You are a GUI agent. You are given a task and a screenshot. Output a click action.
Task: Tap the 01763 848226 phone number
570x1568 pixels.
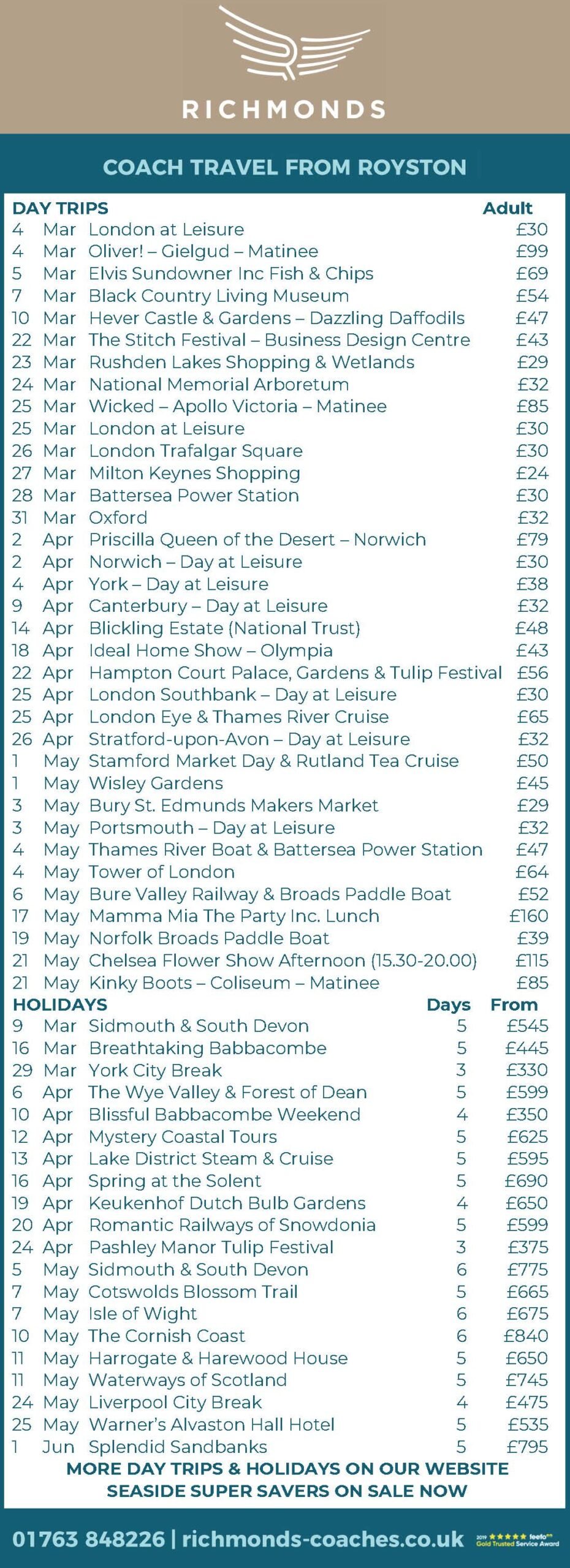point(88,1539)
